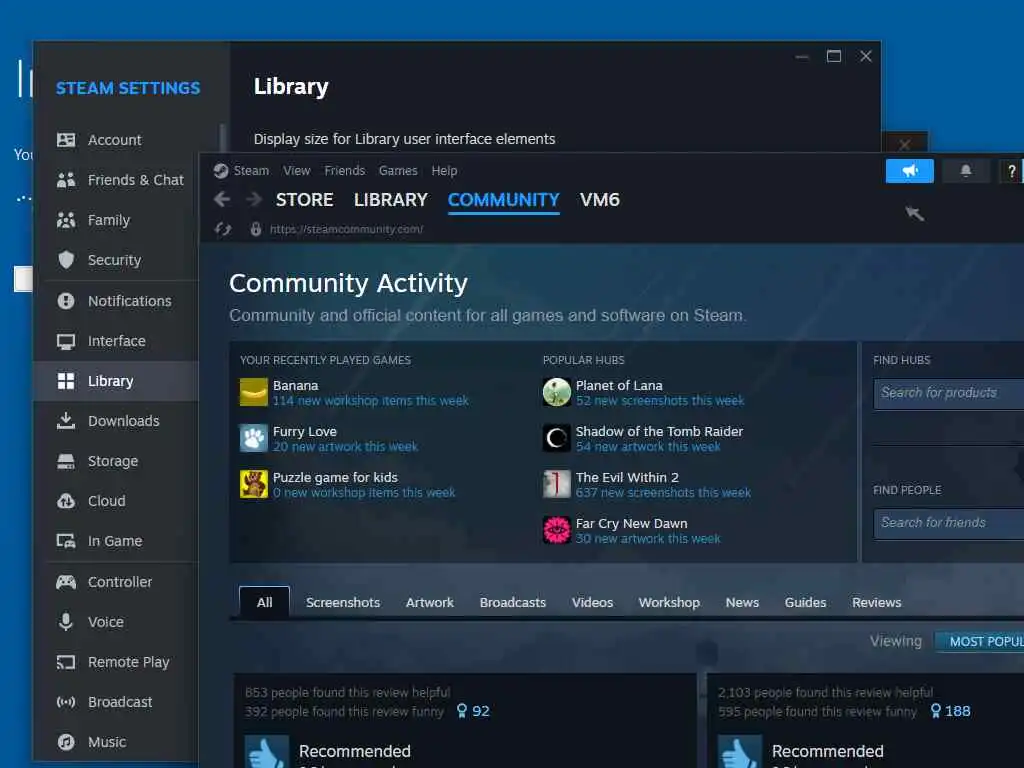The image size is (1024, 768).
Task: Select the Interface monitor icon
Action: click(66, 341)
